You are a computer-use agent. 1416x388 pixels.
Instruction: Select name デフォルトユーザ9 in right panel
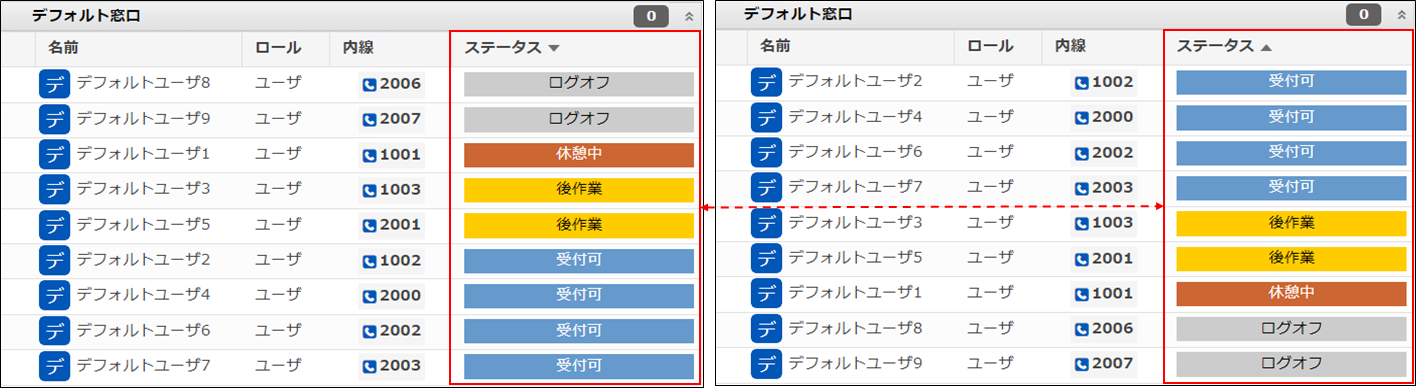tap(855, 363)
